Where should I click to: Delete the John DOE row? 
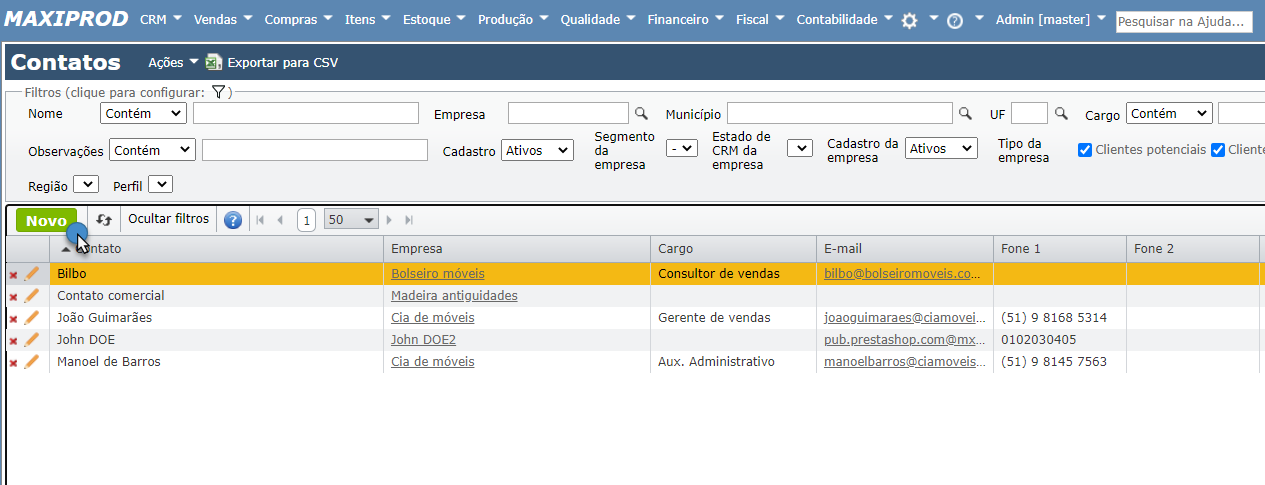(13, 341)
